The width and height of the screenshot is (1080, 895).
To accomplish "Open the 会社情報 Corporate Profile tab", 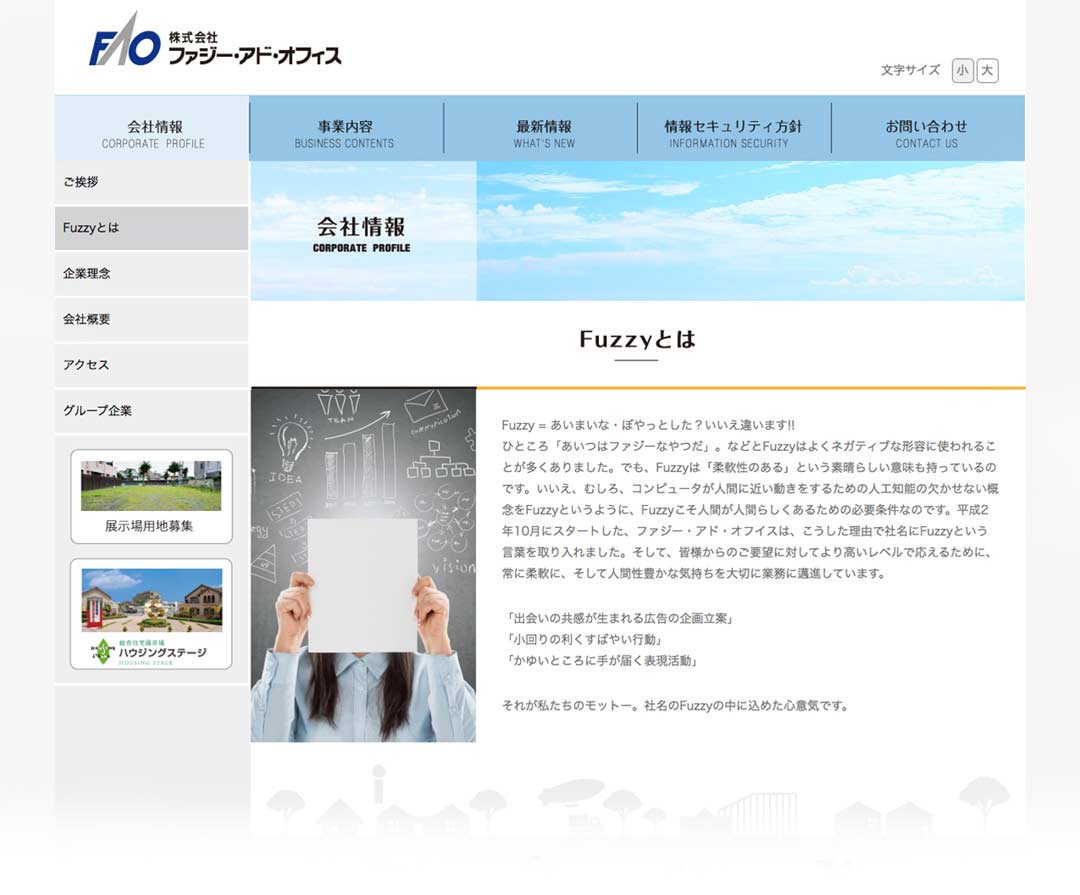I will [x=152, y=128].
